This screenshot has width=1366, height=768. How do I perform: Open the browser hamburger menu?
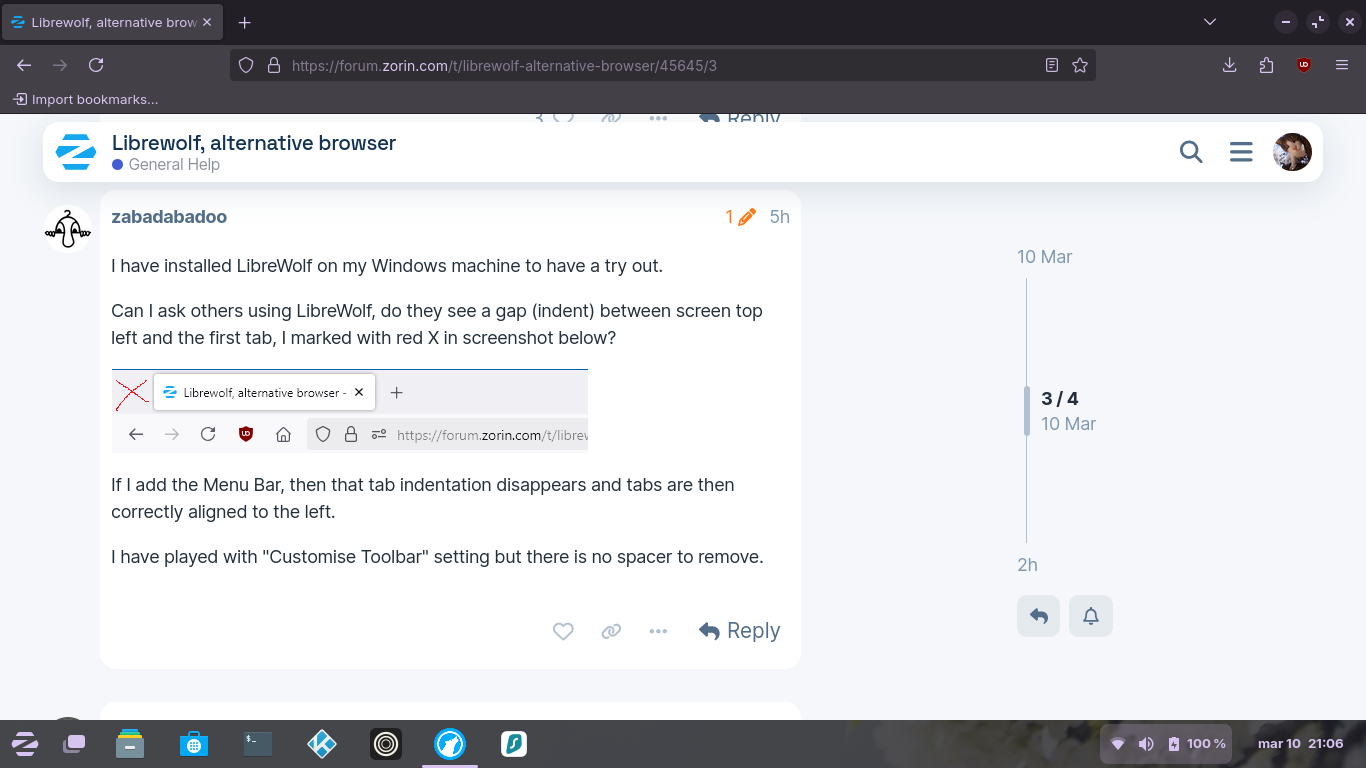[x=1342, y=65]
